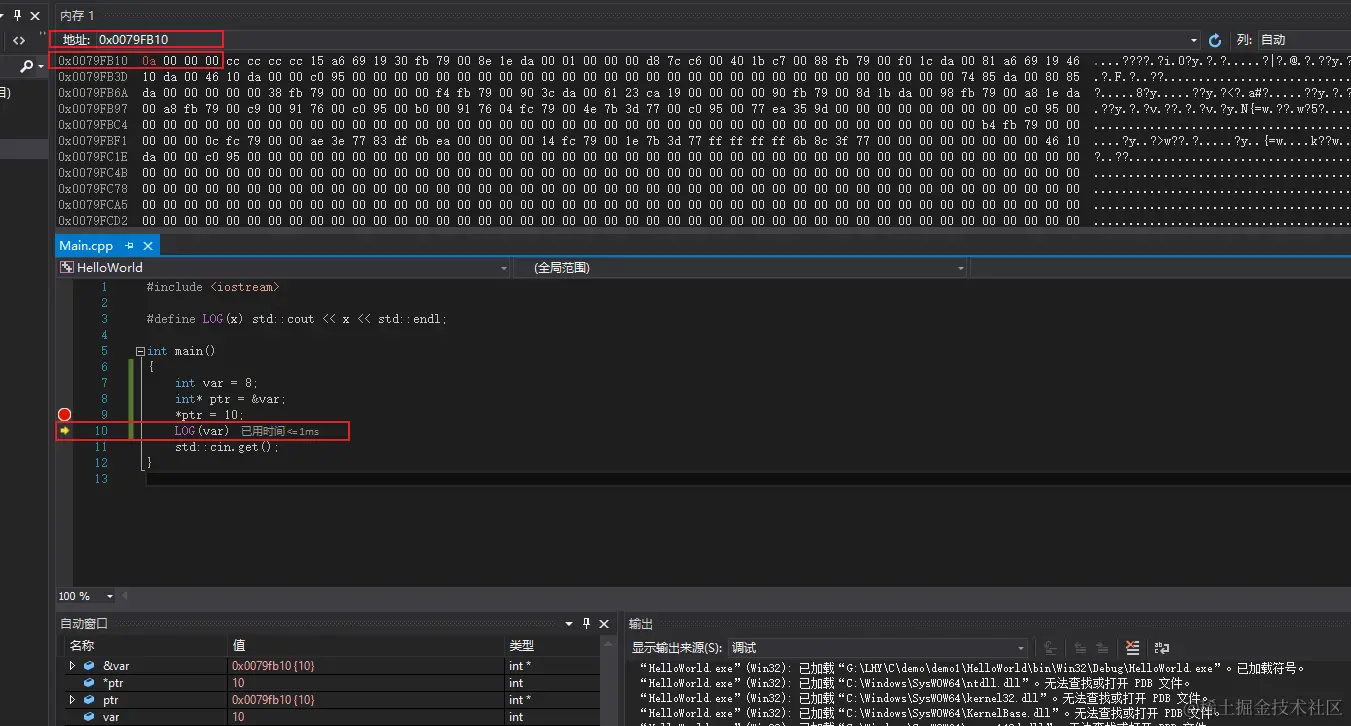Screen dimensions: 1351x726
Task: Click the value cell of the &var row
Action: (x=367, y=666)
